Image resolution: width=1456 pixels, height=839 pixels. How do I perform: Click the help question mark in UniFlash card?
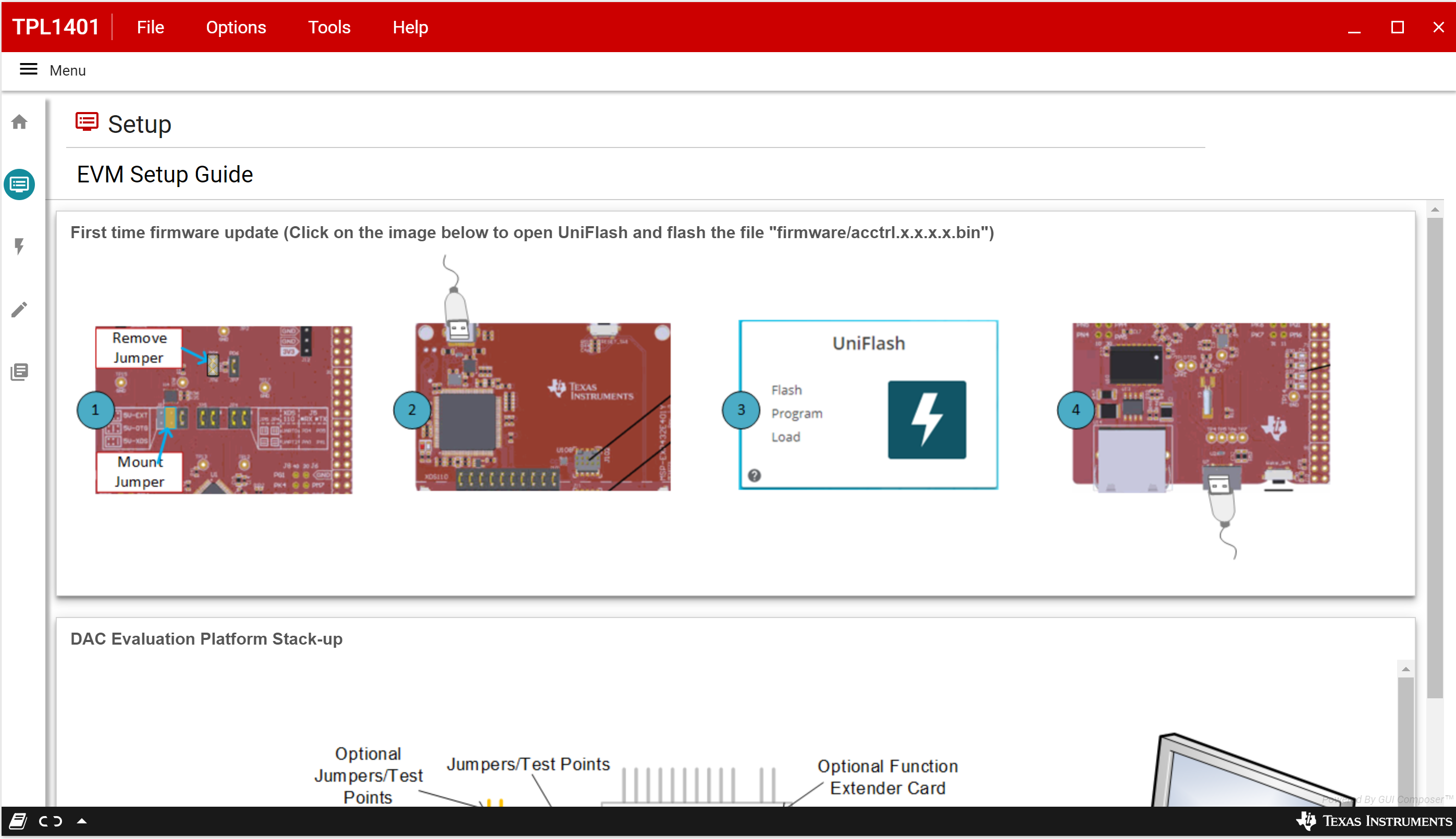754,475
